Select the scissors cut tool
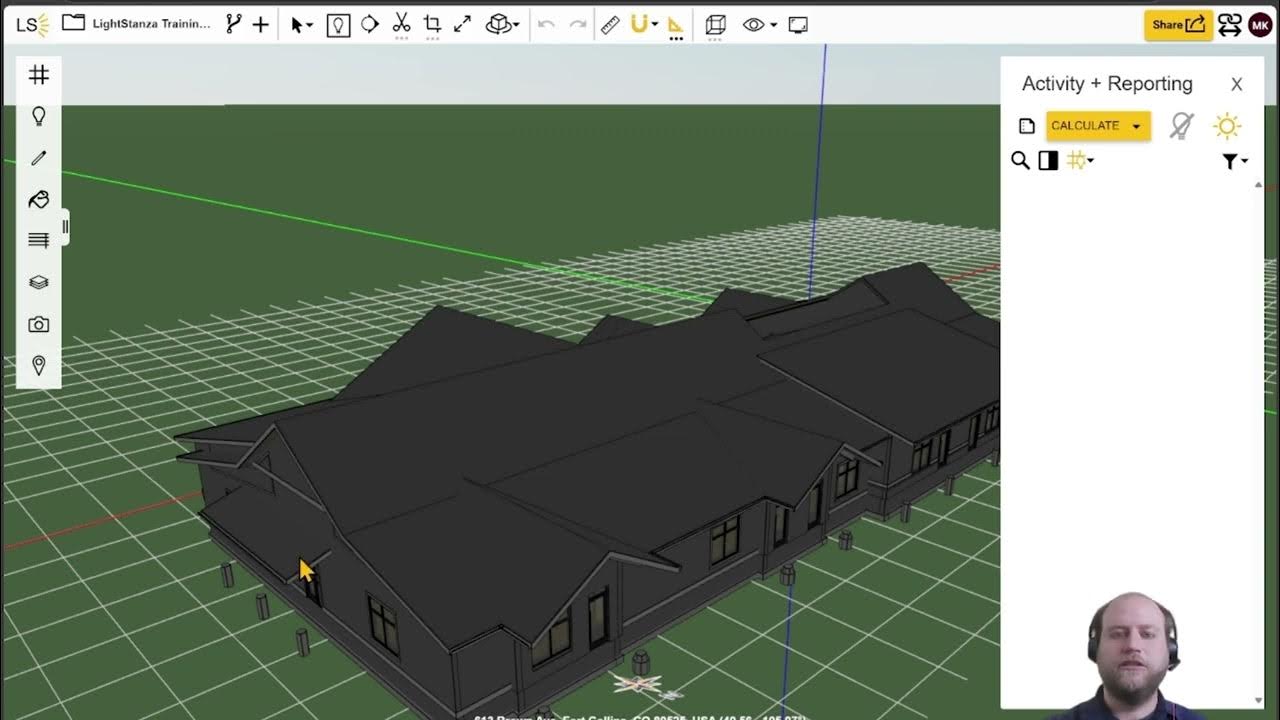This screenshot has height=720, width=1280. [401, 24]
